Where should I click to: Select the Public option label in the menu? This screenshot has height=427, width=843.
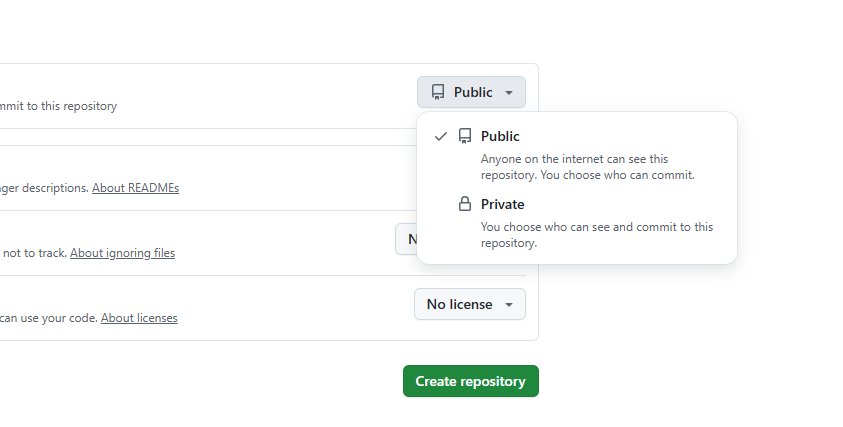(500, 136)
